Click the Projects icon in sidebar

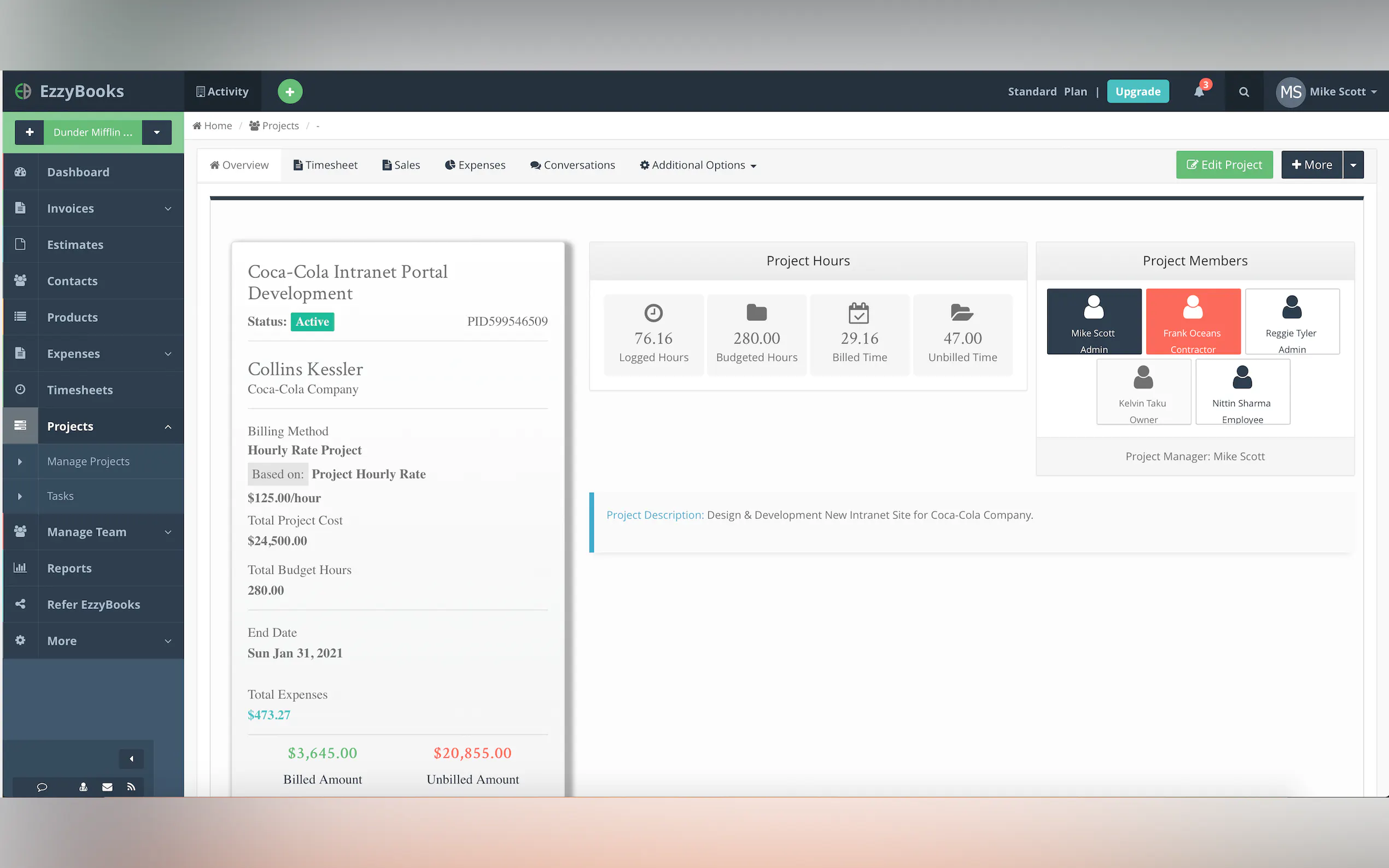tap(20, 425)
